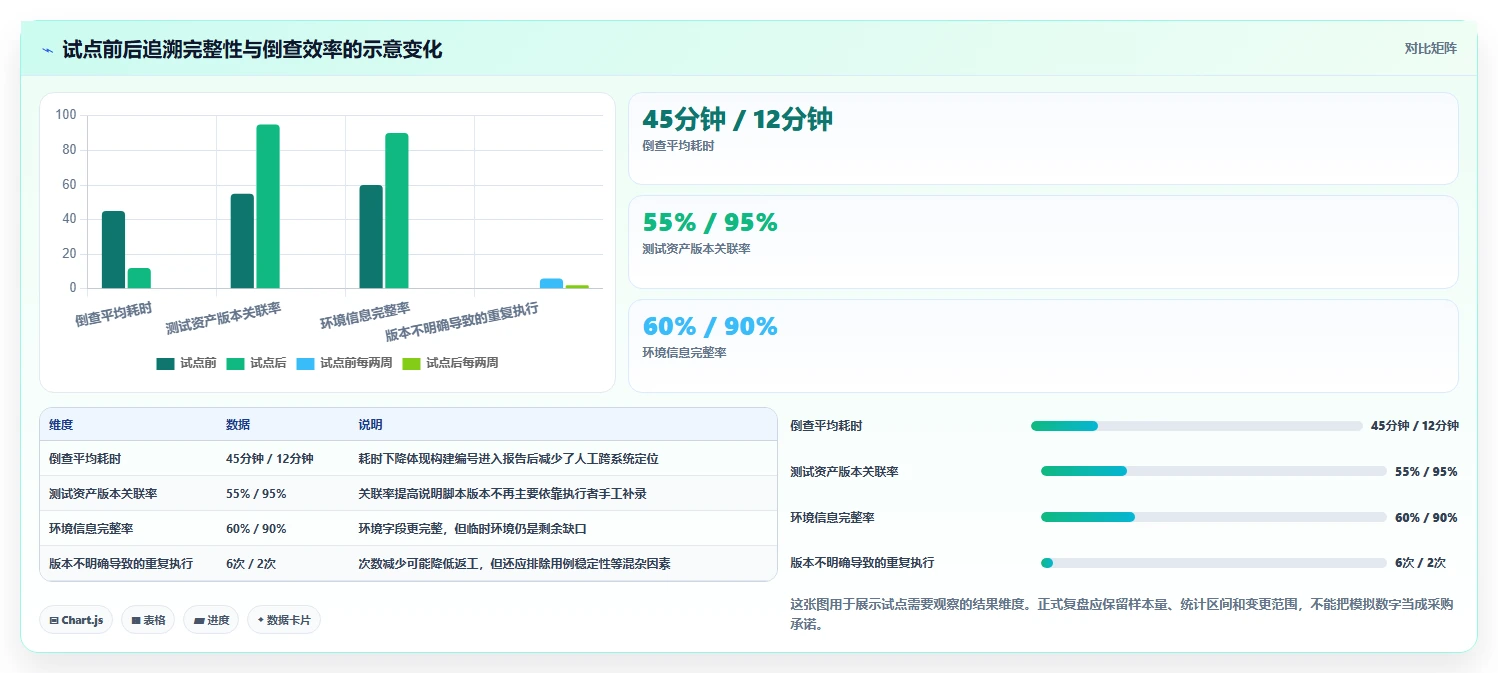Screen dimensions: 1498x673
Task: Click the 环境信息完整率 caption in the third data card
Action: 684,353
